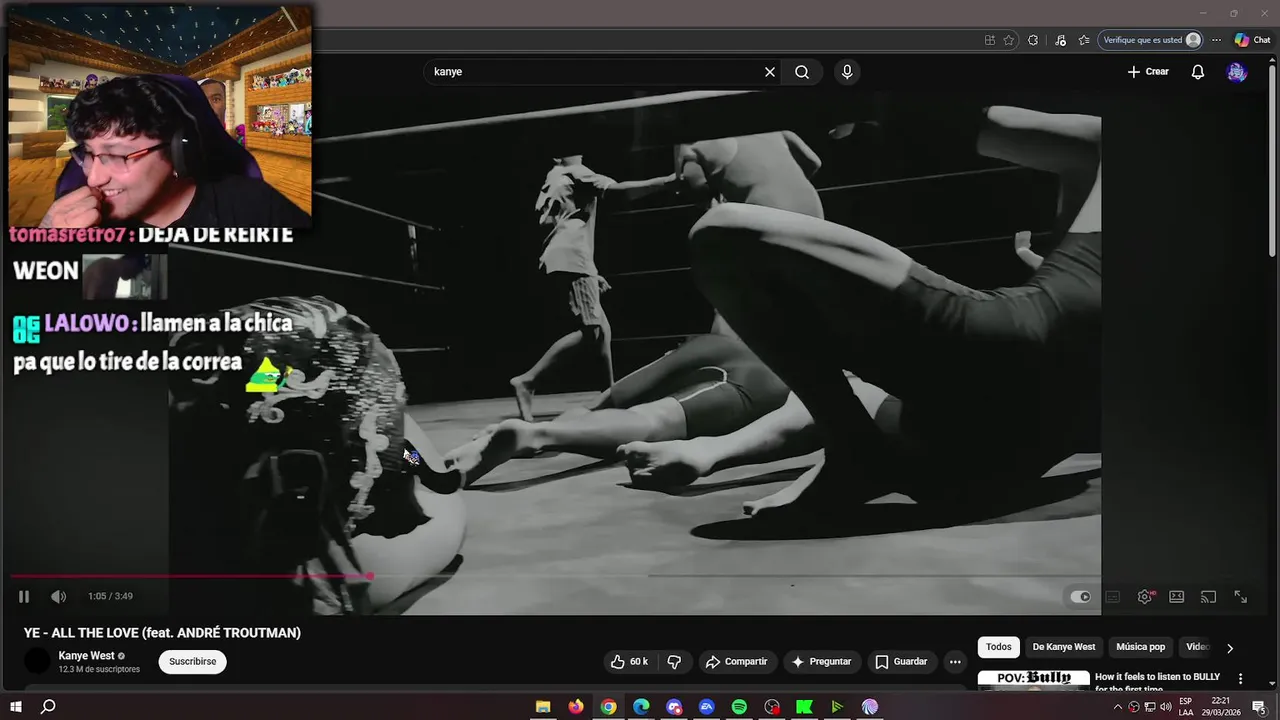Screen dimensions: 1280x720
Task: Clear the 'kanye' search text with X
Action: click(770, 72)
